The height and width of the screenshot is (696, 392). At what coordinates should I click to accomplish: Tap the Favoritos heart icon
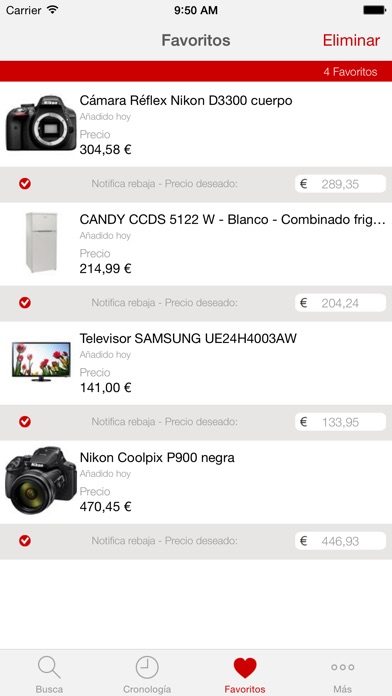245,668
